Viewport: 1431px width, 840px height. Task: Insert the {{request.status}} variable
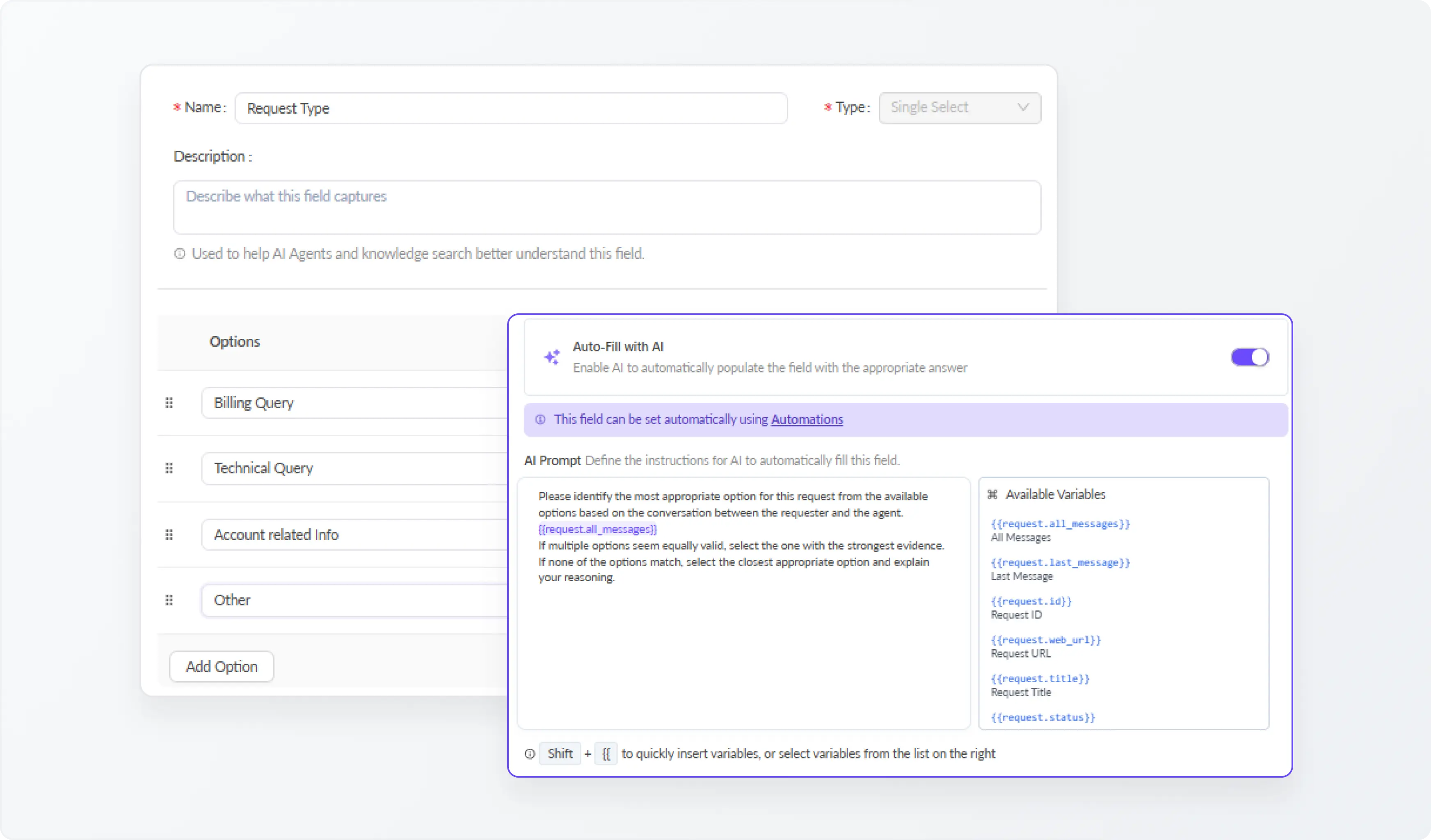pos(1042,717)
